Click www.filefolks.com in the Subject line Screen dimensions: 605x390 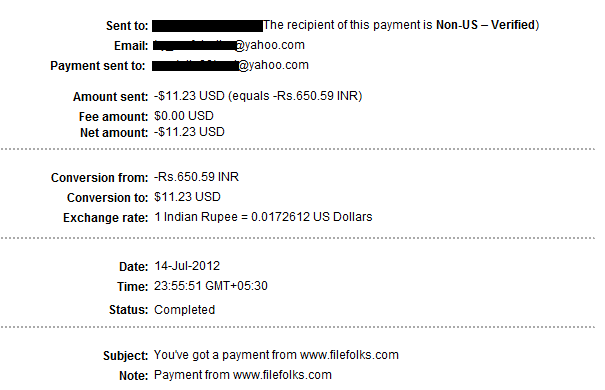(x=349, y=355)
